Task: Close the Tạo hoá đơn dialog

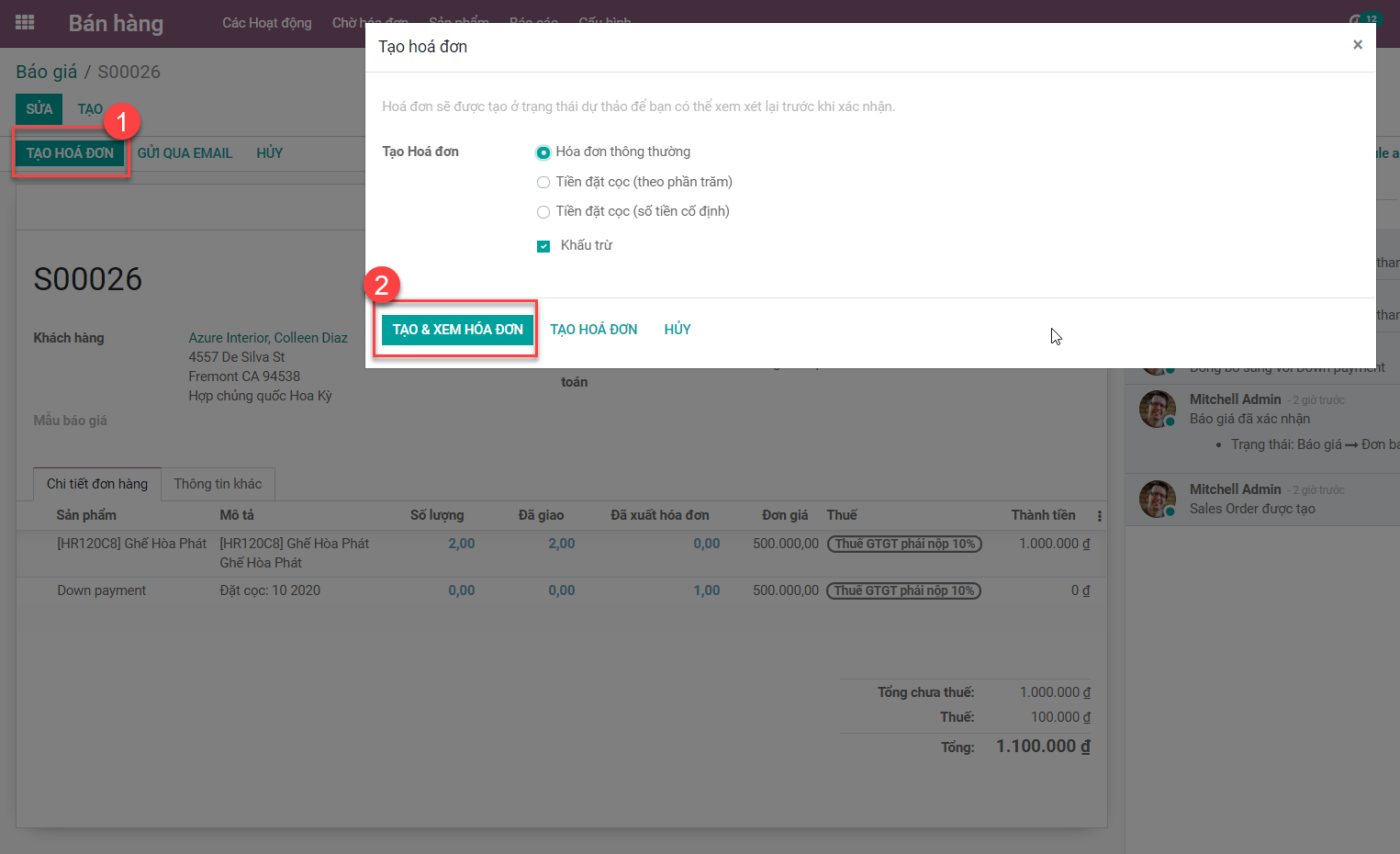Action: point(1357,45)
